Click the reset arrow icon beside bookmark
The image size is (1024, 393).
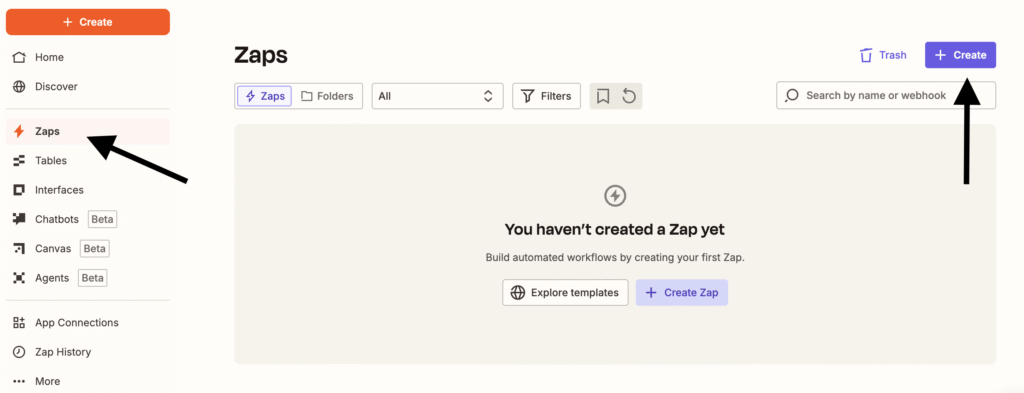(x=628, y=96)
